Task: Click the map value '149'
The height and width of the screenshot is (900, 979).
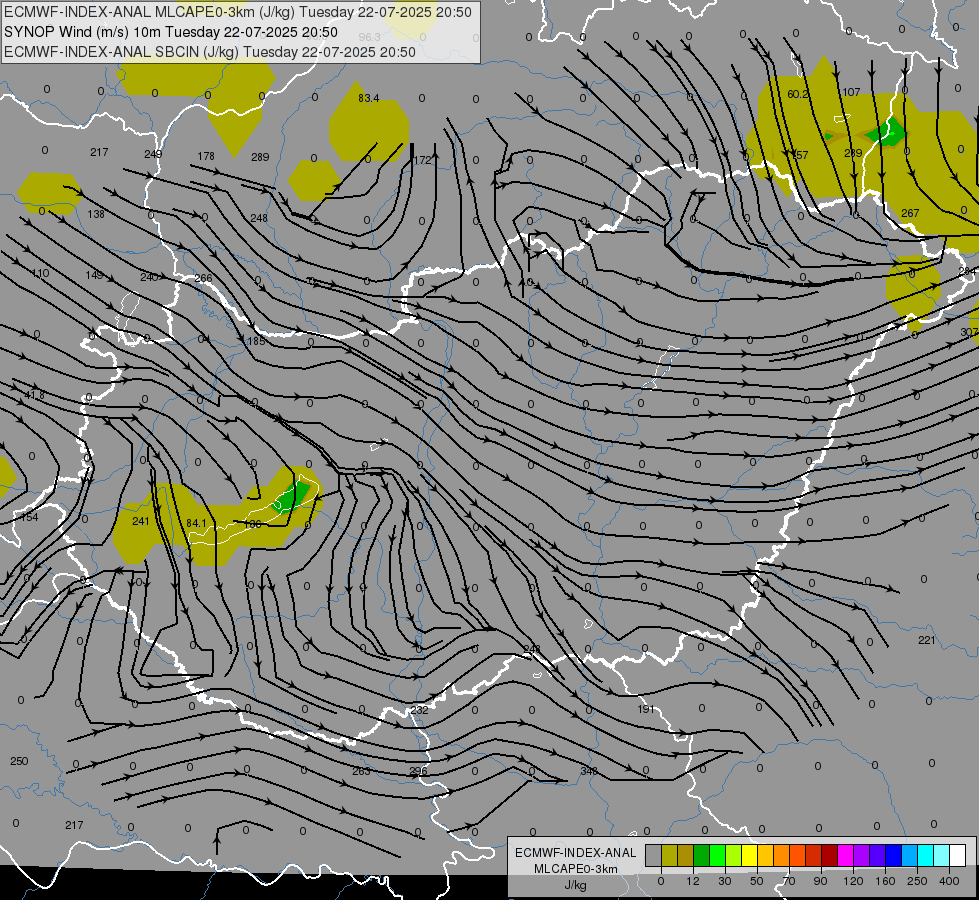Action: (x=94, y=275)
